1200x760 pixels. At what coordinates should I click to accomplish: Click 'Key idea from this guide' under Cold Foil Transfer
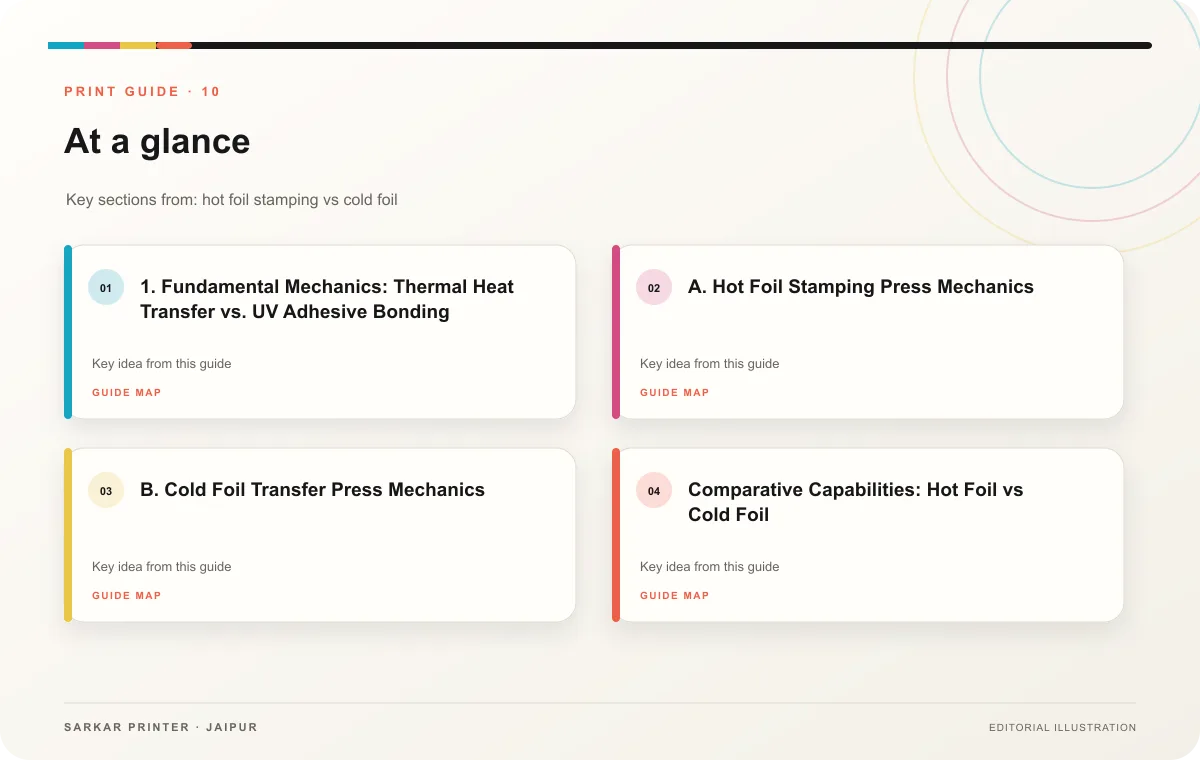click(162, 567)
